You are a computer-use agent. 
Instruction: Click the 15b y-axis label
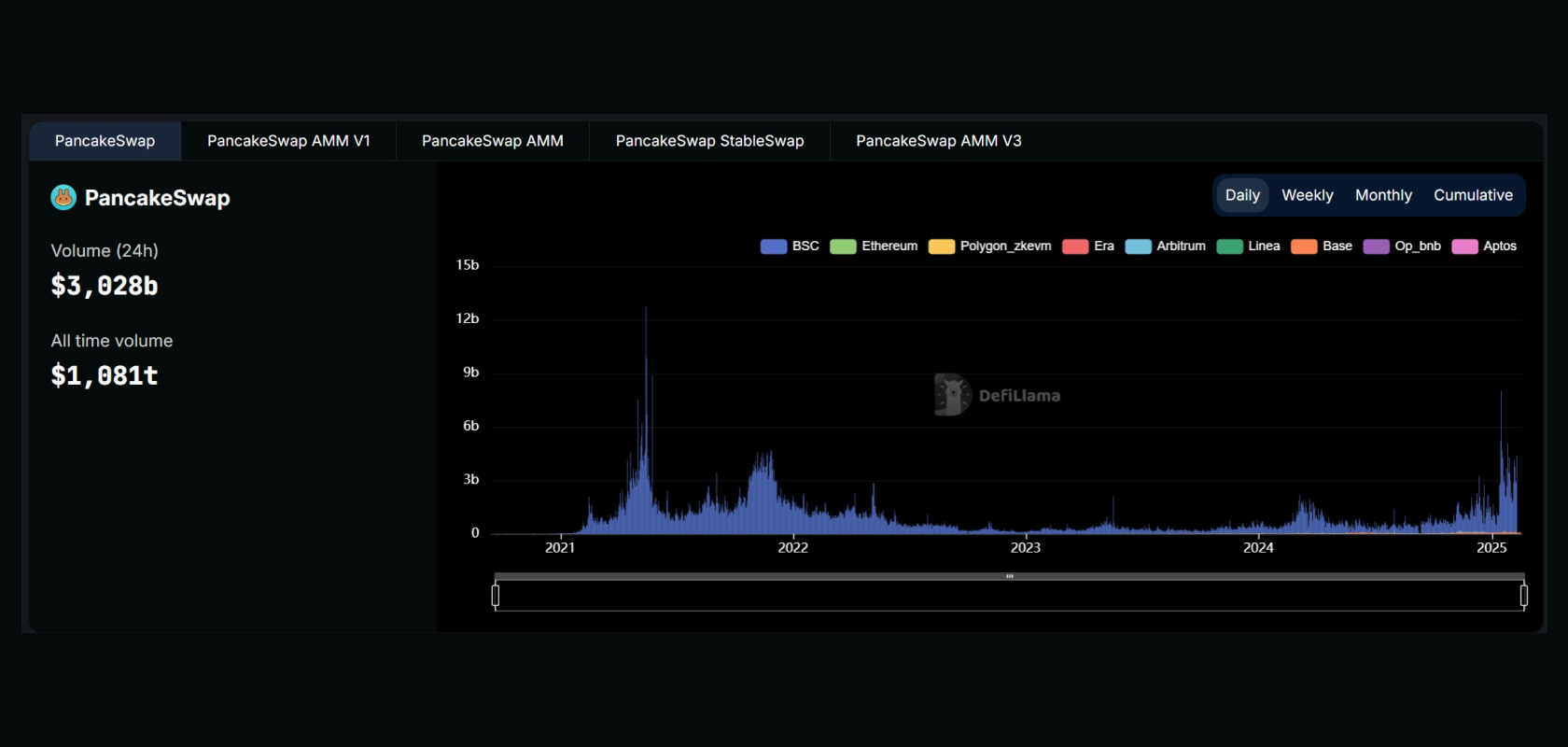(x=468, y=265)
